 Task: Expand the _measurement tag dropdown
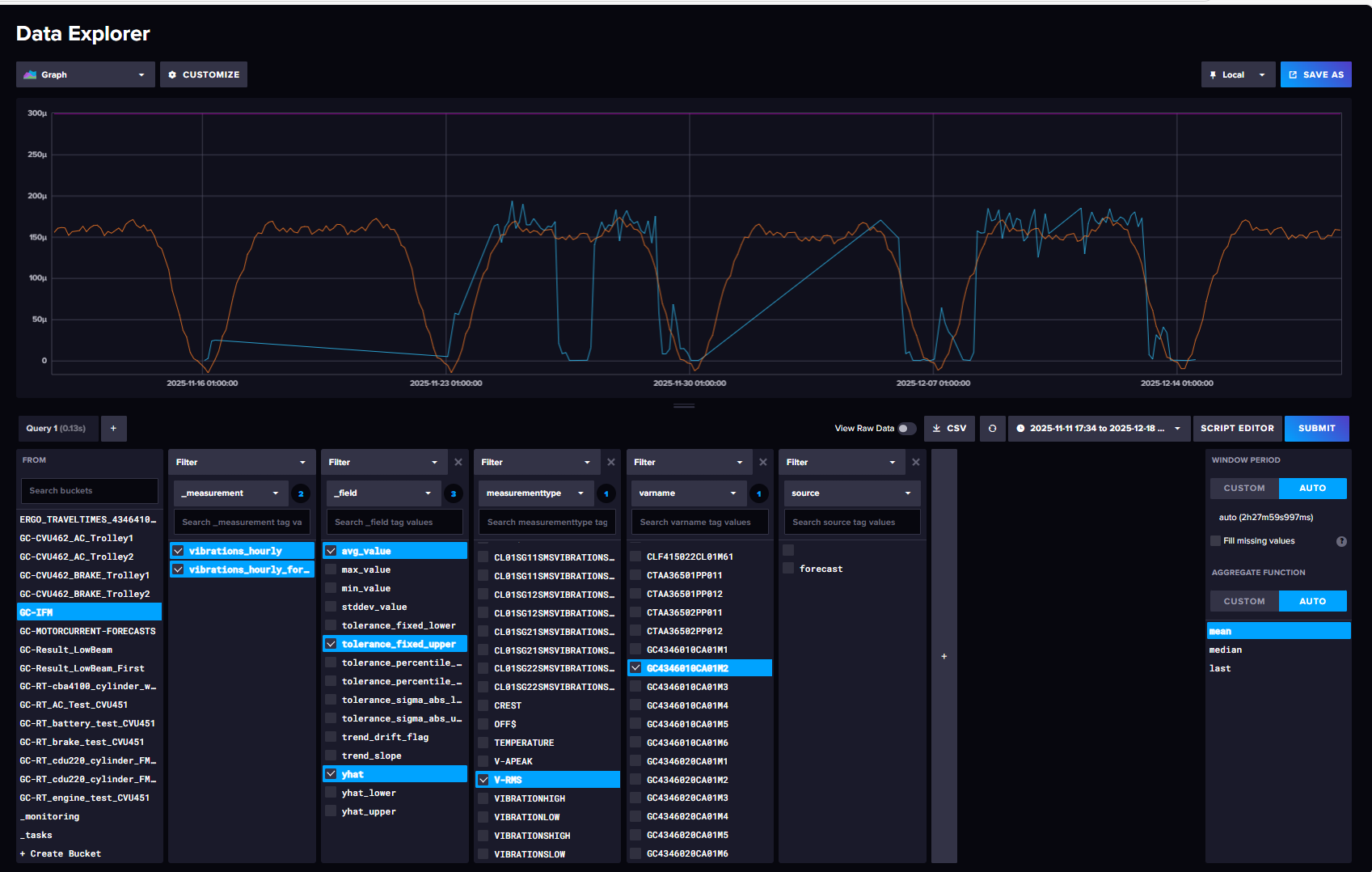point(230,493)
